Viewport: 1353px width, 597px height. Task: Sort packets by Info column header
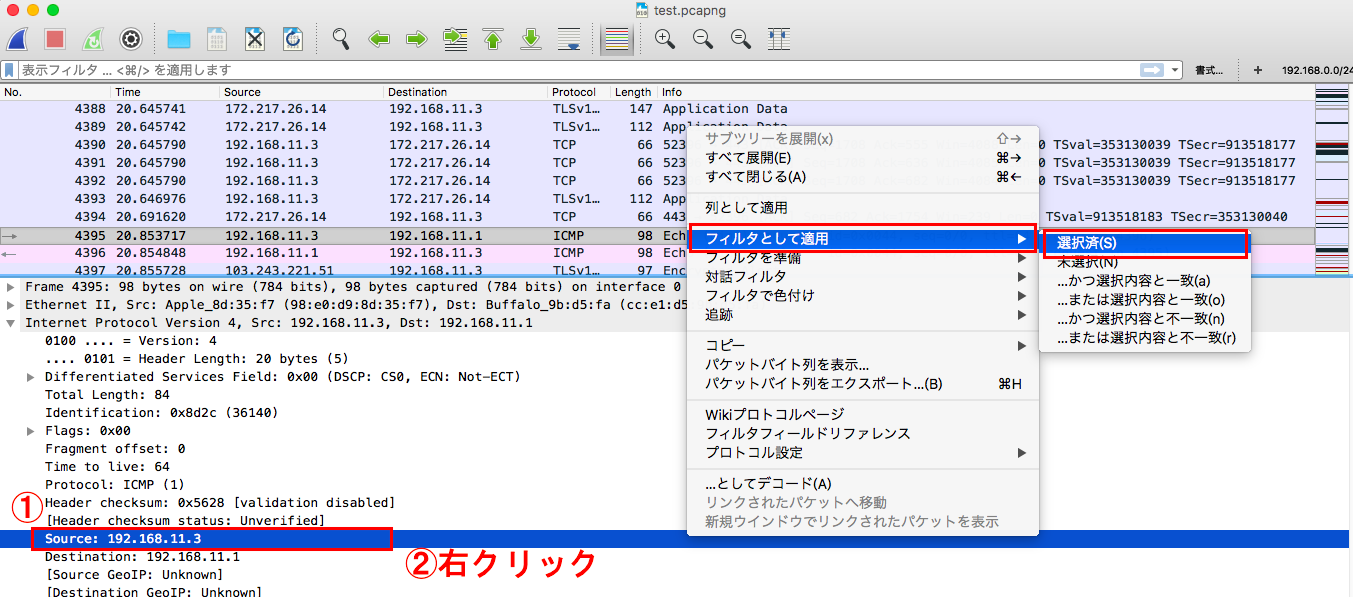tap(985, 92)
